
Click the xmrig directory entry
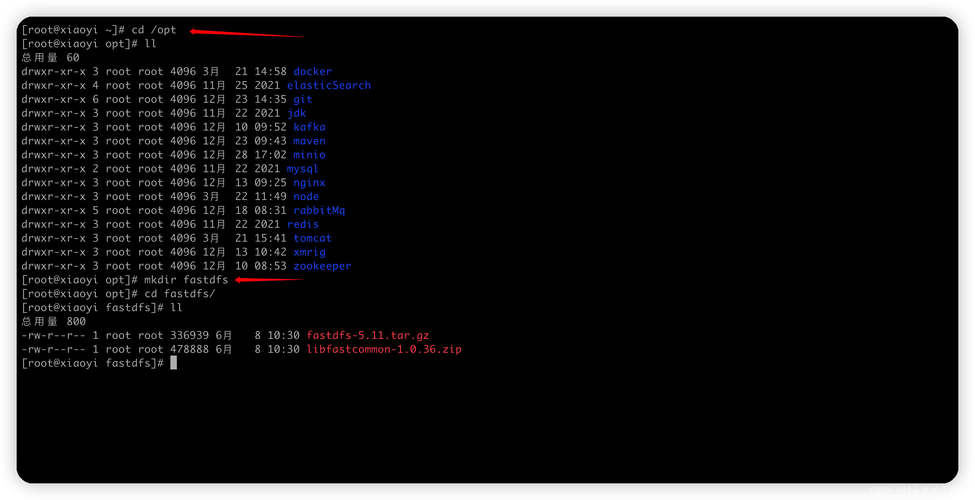pyautogui.click(x=309, y=252)
